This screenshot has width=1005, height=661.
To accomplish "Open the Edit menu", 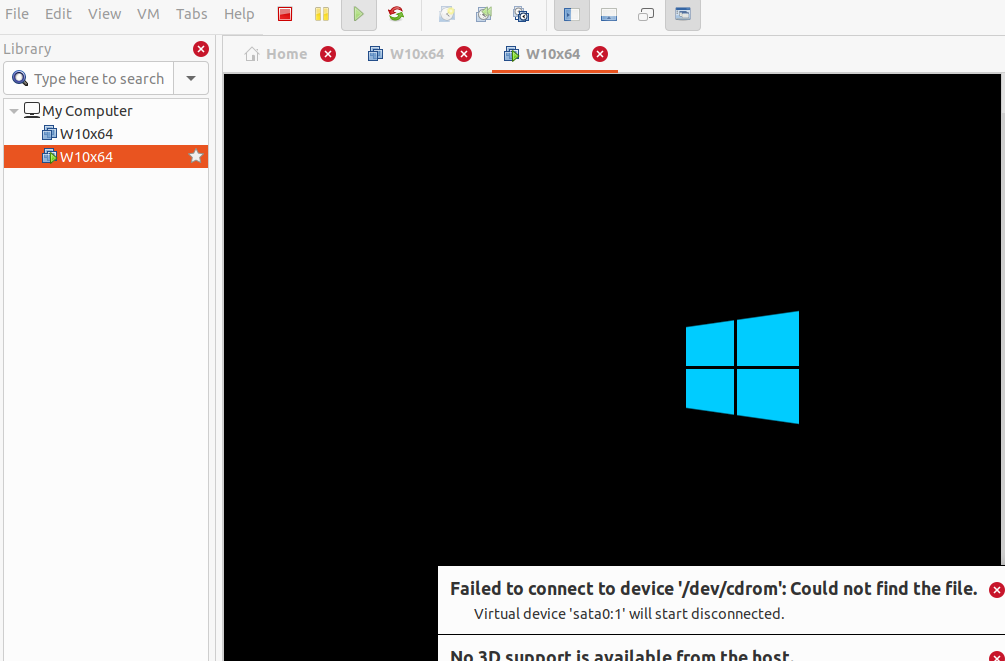I will pyautogui.click(x=58, y=14).
